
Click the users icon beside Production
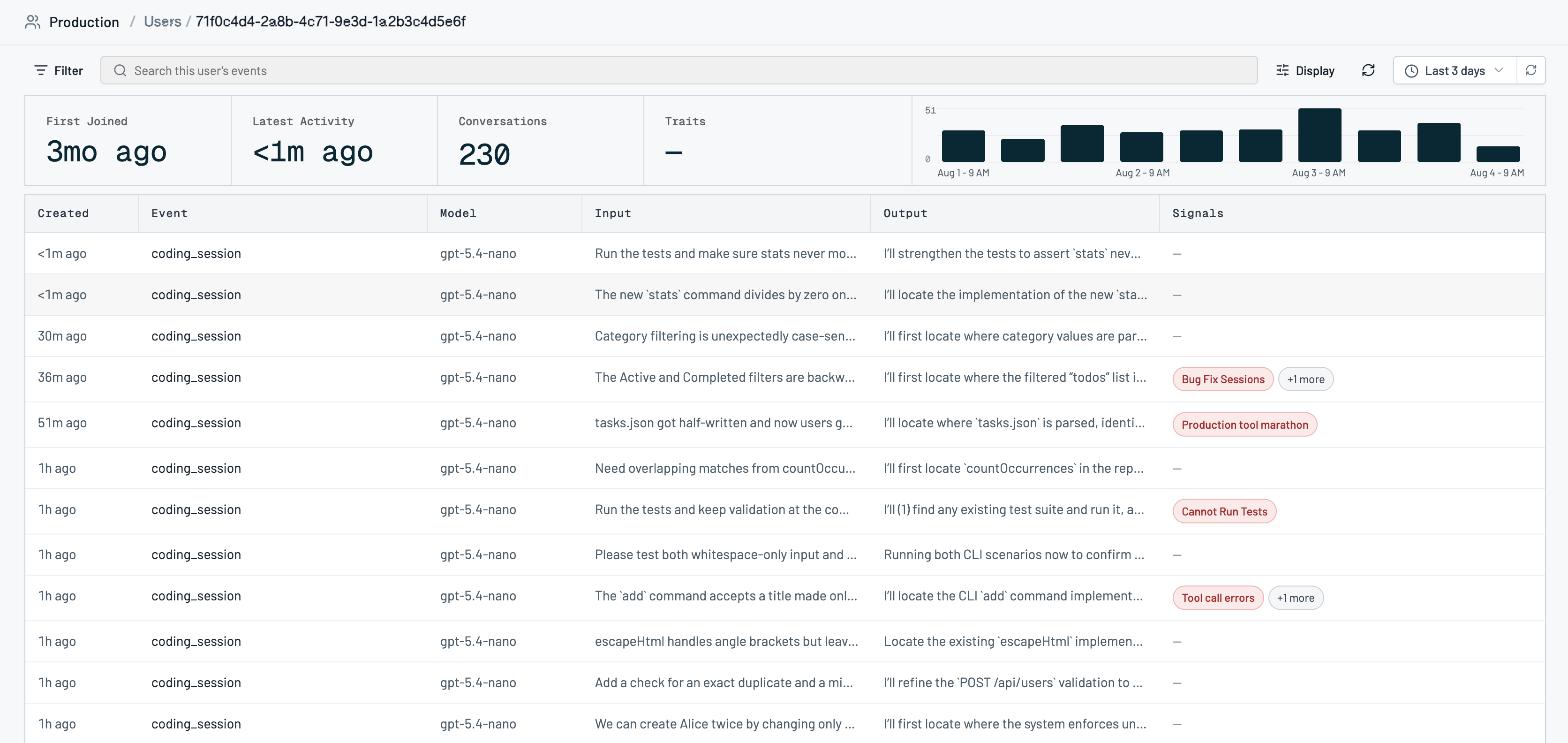(x=32, y=22)
